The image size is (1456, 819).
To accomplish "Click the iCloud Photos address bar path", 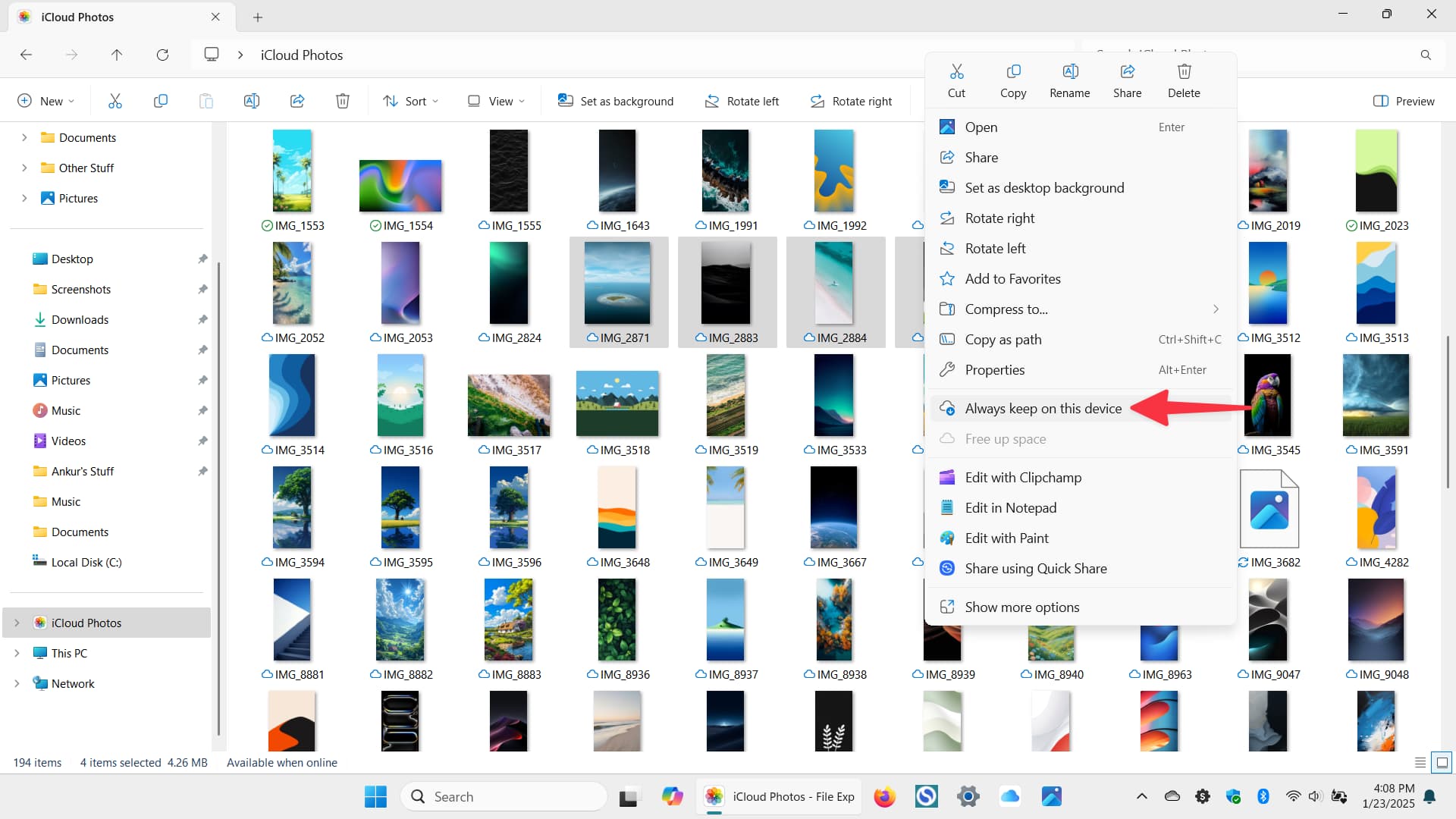I will pos(302,55).
